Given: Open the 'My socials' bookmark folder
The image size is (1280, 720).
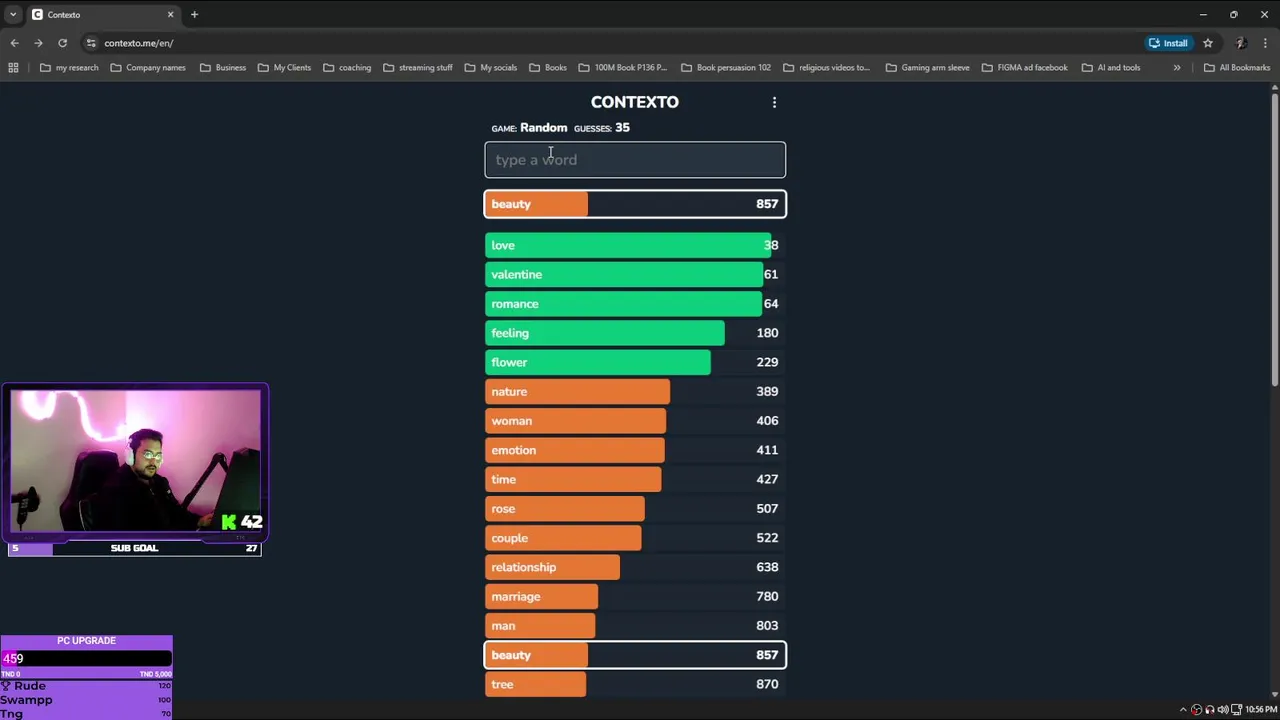Looking at the screenshot, I should [491, 68].
